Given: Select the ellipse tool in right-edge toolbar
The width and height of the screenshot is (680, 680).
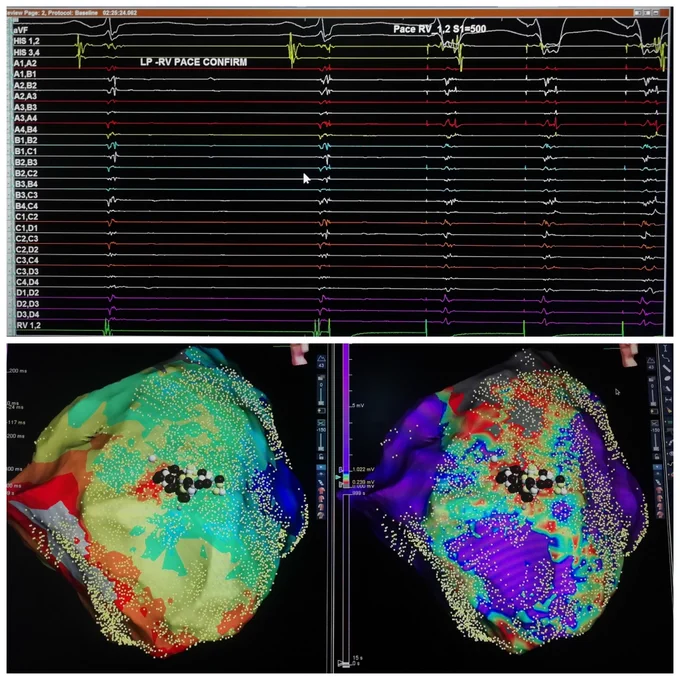Looking at the screenshot, I should [668, 379].
